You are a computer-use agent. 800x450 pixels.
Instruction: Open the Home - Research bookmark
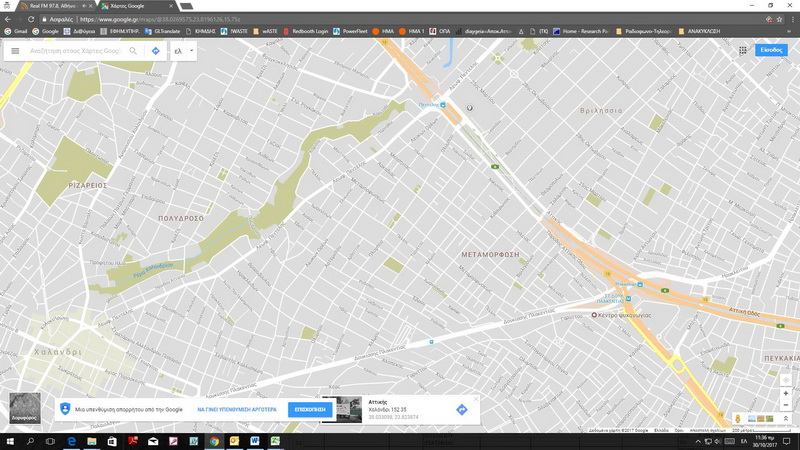[581, 31]
